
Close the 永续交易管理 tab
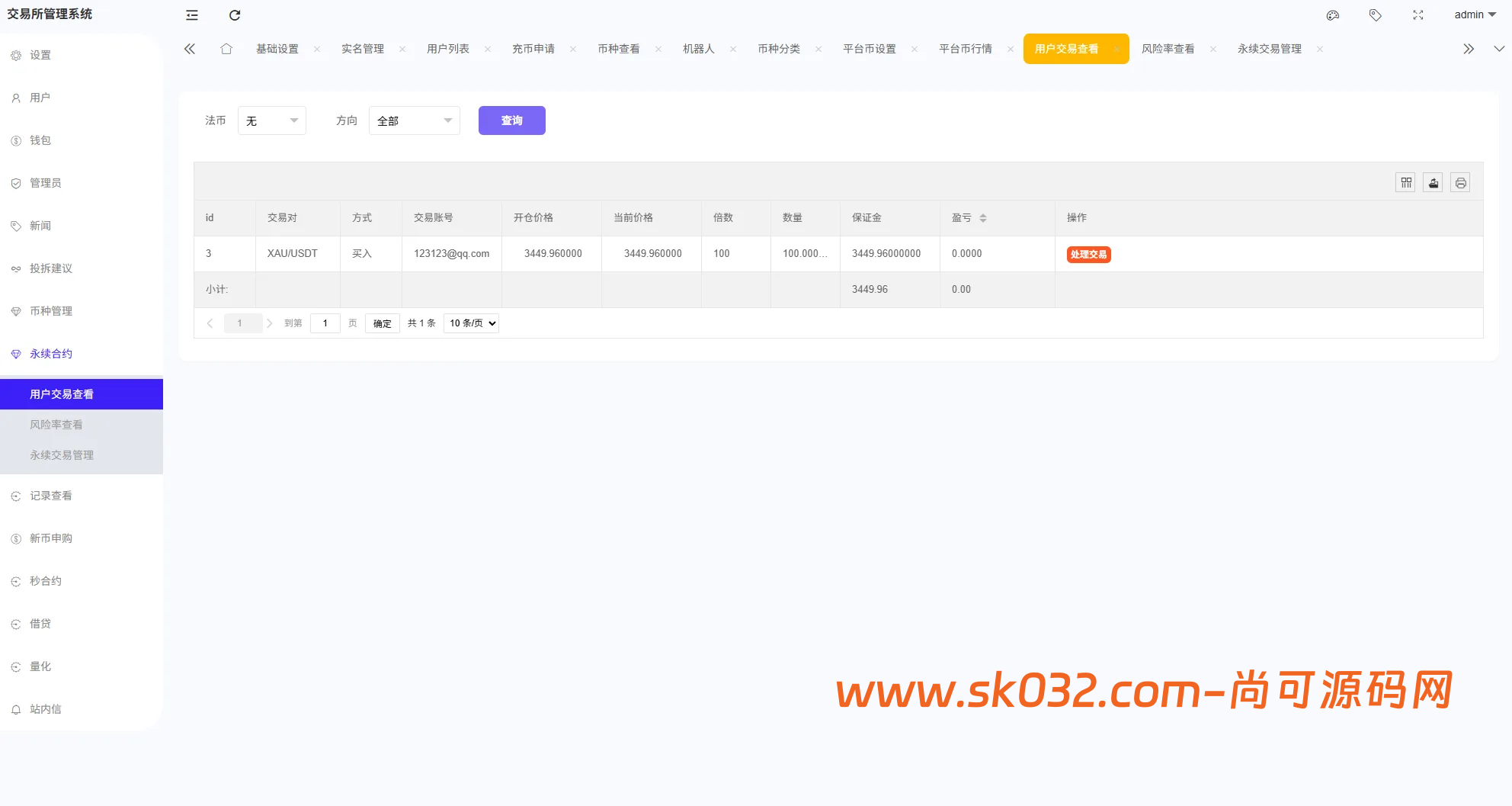pyautogui.click(x=1320, y=49)
